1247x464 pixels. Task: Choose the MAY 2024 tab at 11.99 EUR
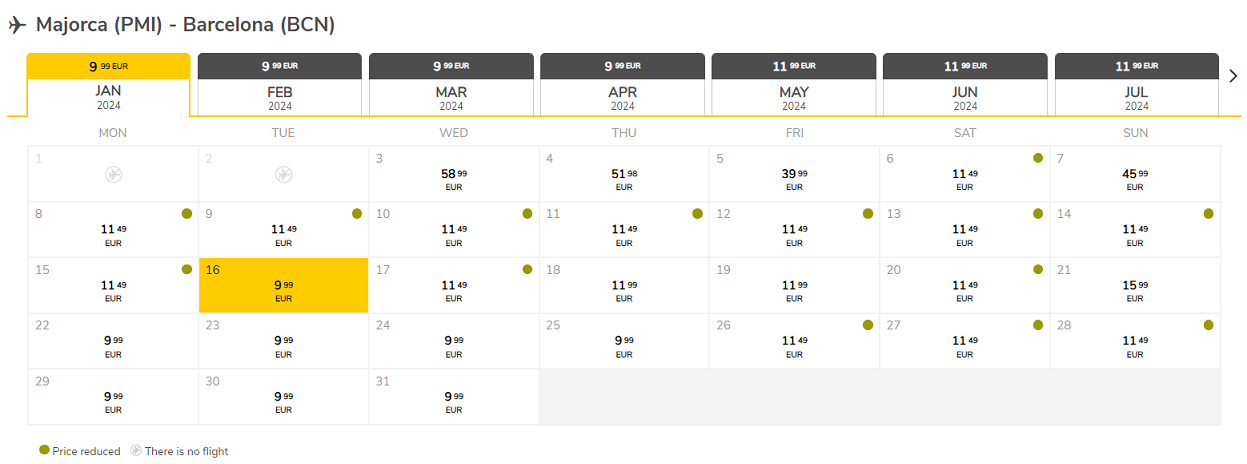coord(794,84)
